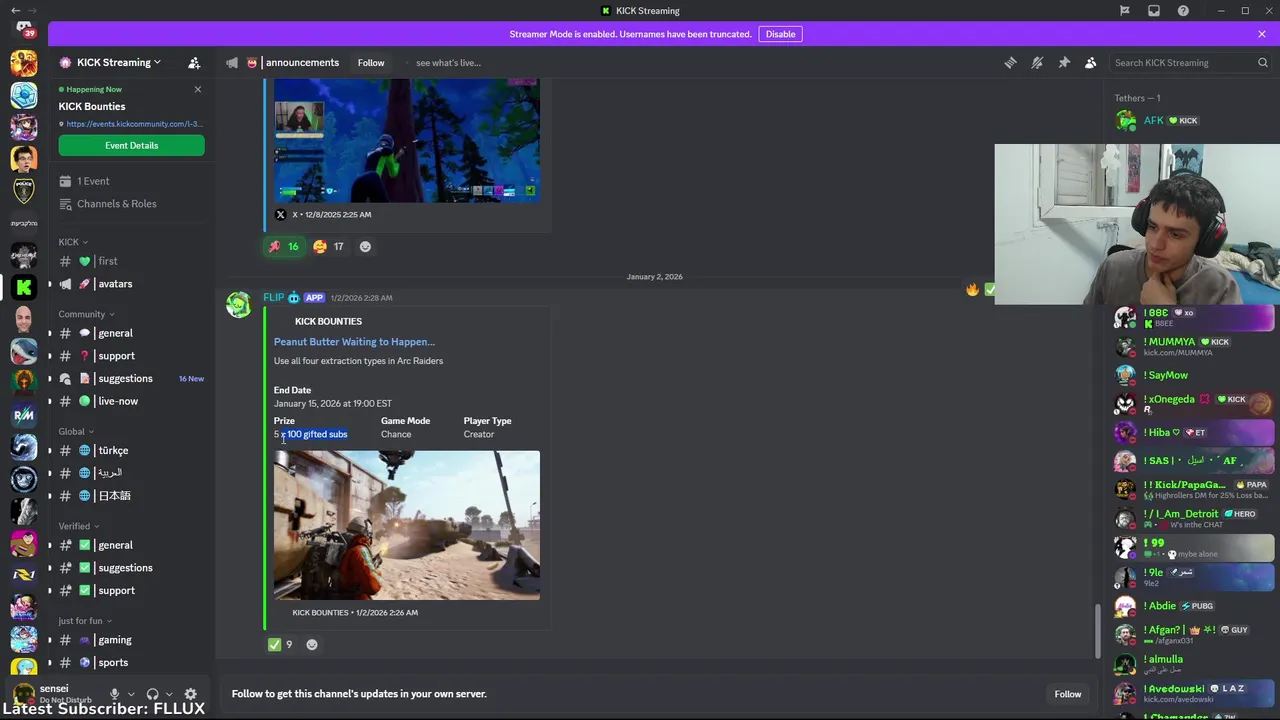Open the türkçe channel

pyautogui.click(x=131, y=450)
